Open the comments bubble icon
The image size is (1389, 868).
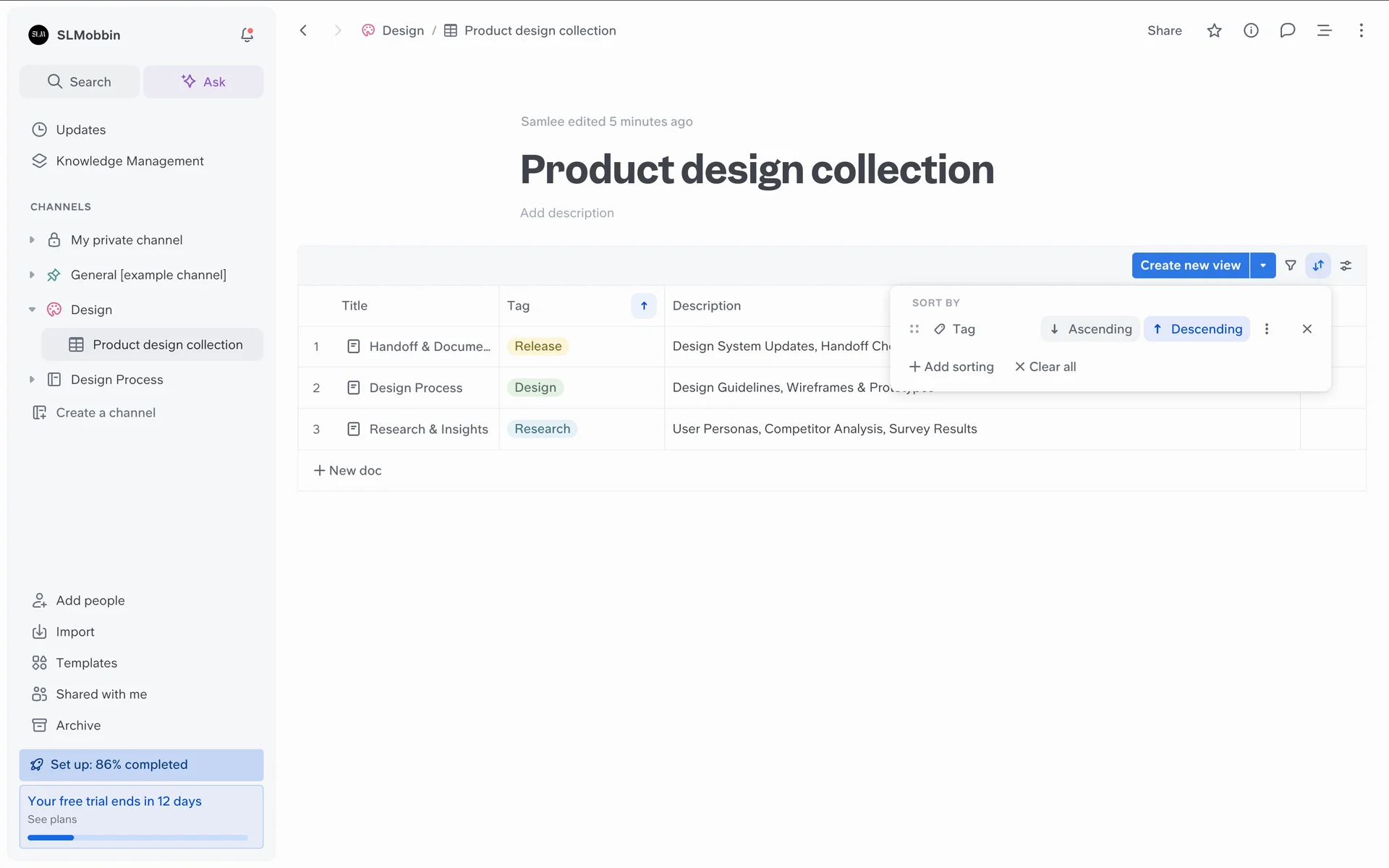(x=1287, y=30)
